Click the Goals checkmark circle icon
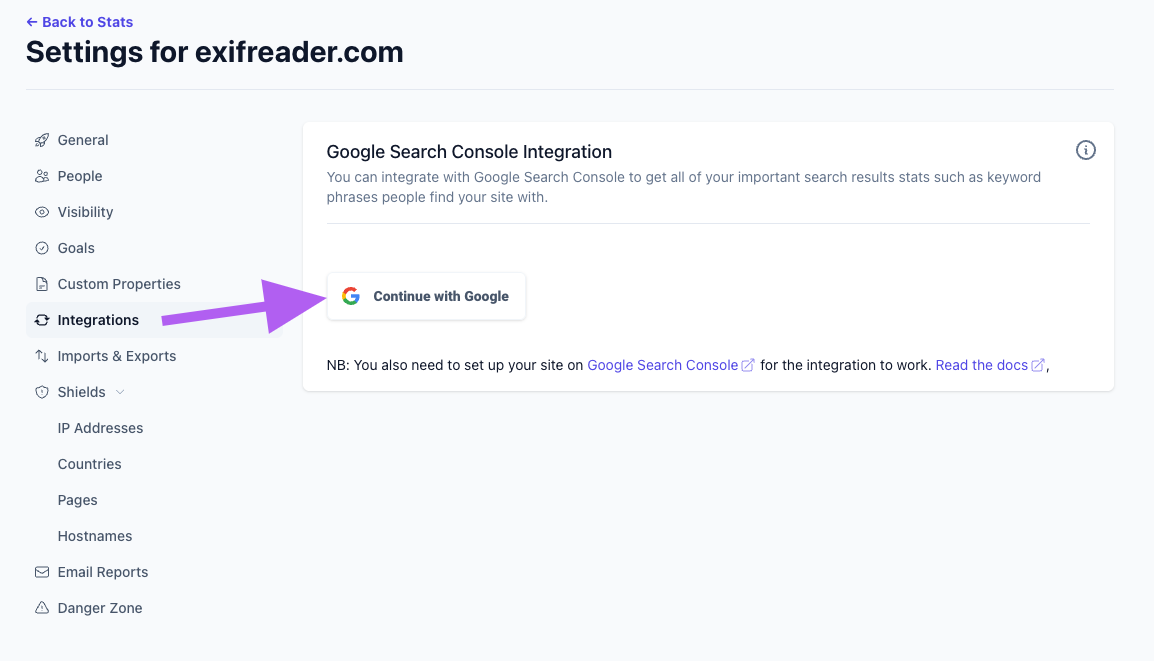1154x661 pixels. tap(40, 248)
